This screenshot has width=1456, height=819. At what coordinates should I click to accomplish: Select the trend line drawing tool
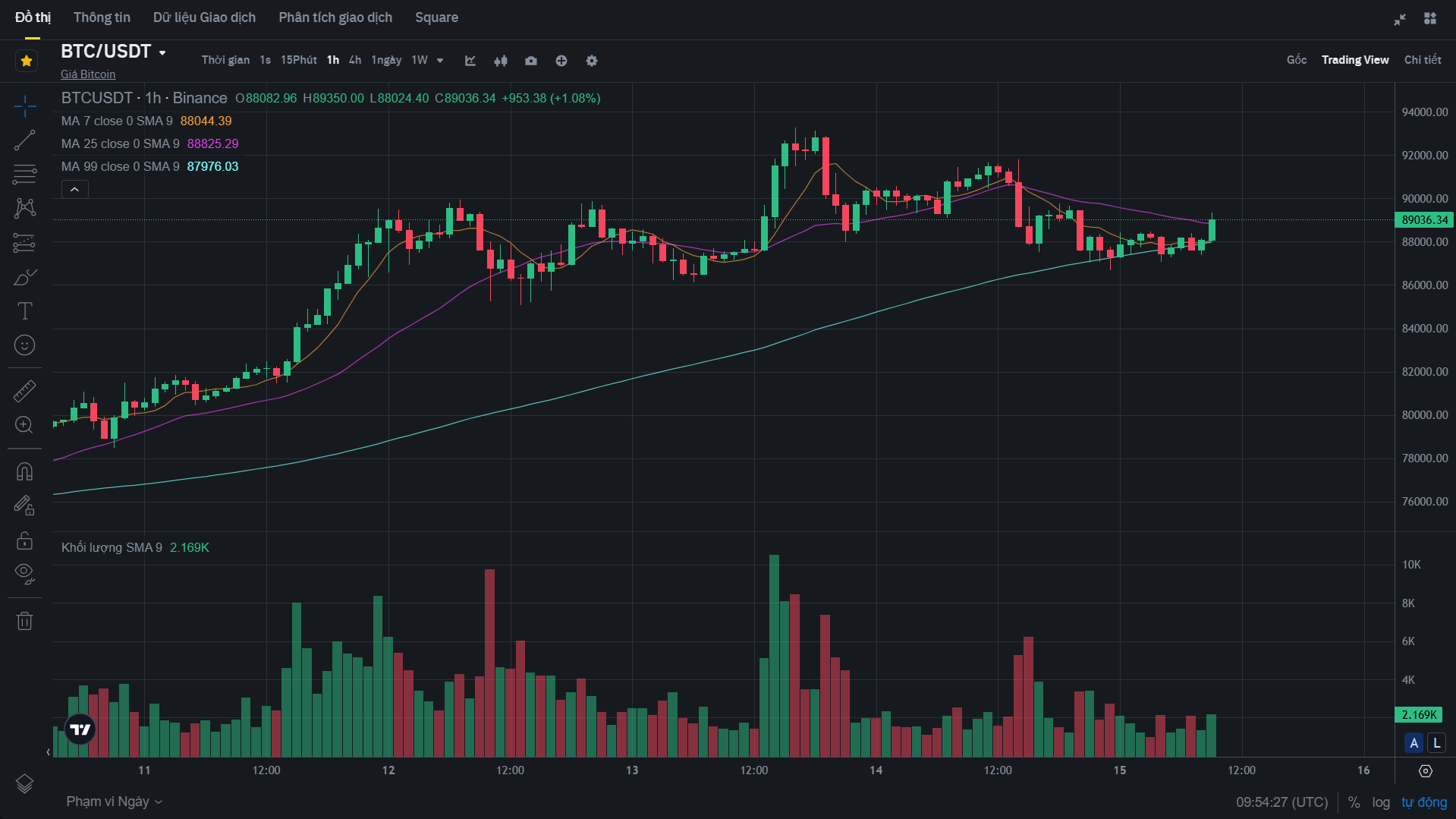[24, 140]
